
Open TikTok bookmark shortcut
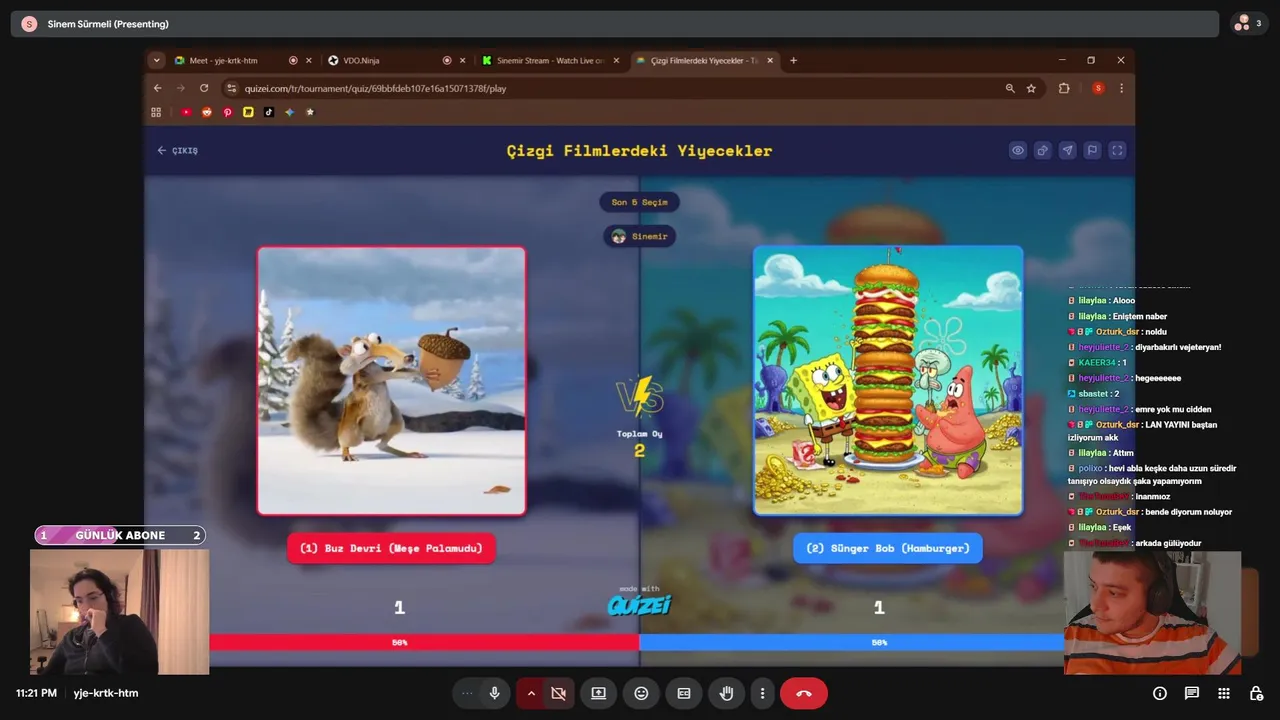(269, 112)
